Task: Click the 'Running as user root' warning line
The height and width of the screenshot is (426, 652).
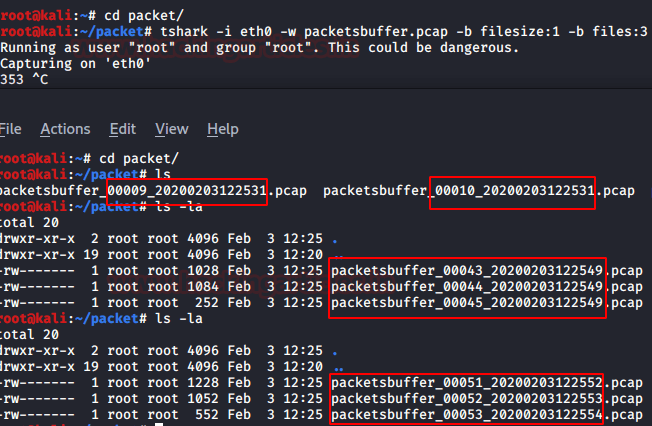Action: coord(260,47)
